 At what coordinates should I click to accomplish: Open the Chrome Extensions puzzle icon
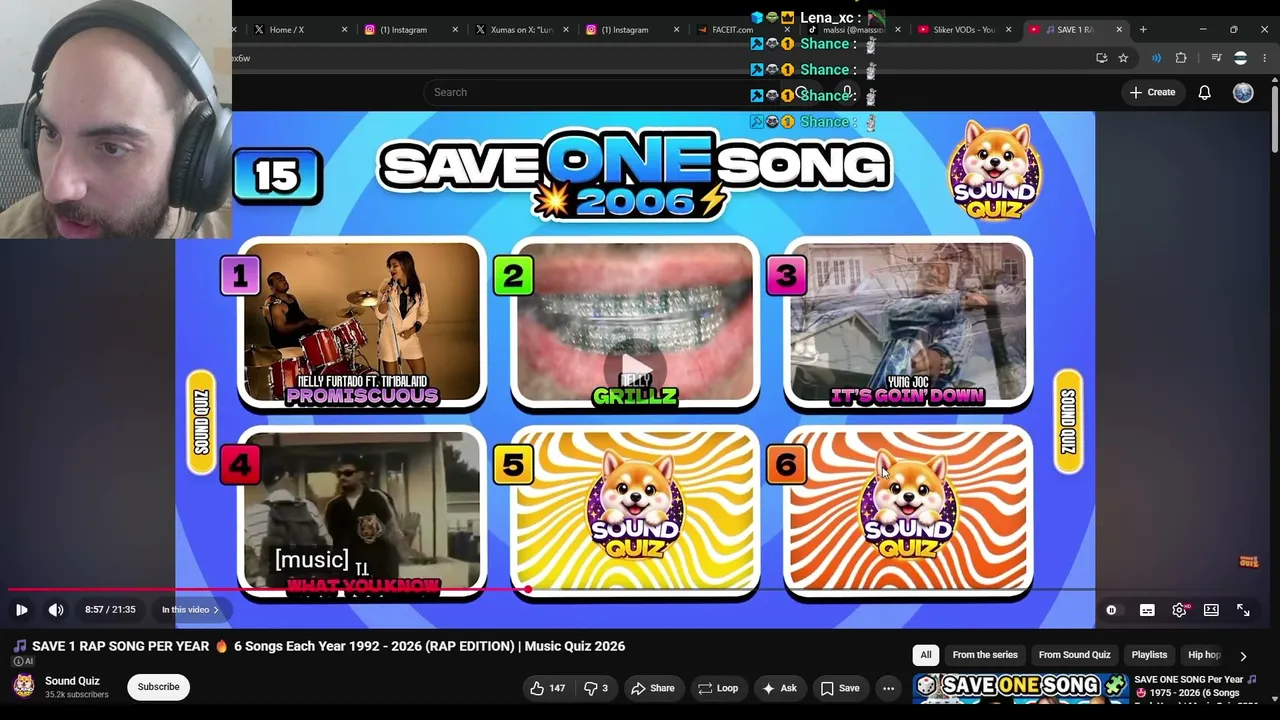(x=1181, y=58)
